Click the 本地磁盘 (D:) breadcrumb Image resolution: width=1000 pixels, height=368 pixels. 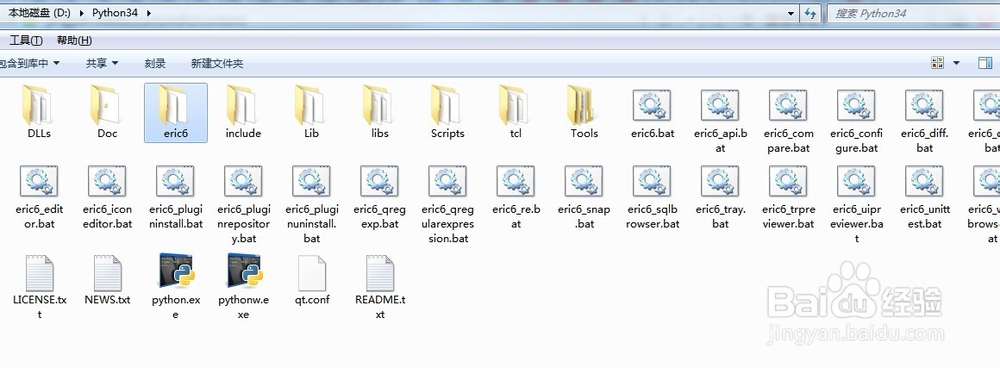(40, 13)
